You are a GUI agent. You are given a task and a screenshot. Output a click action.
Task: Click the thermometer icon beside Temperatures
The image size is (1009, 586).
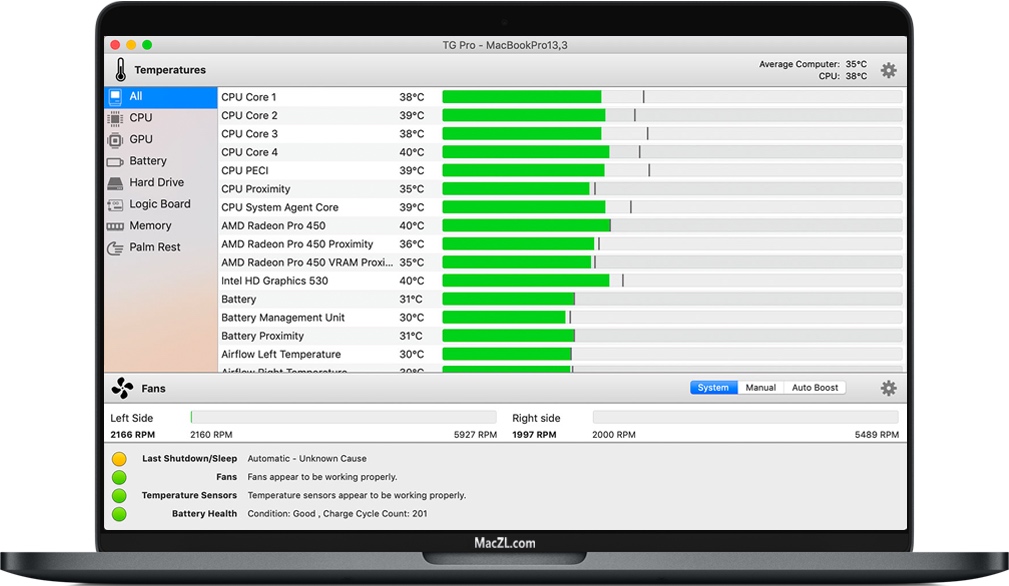pos(121,70)
